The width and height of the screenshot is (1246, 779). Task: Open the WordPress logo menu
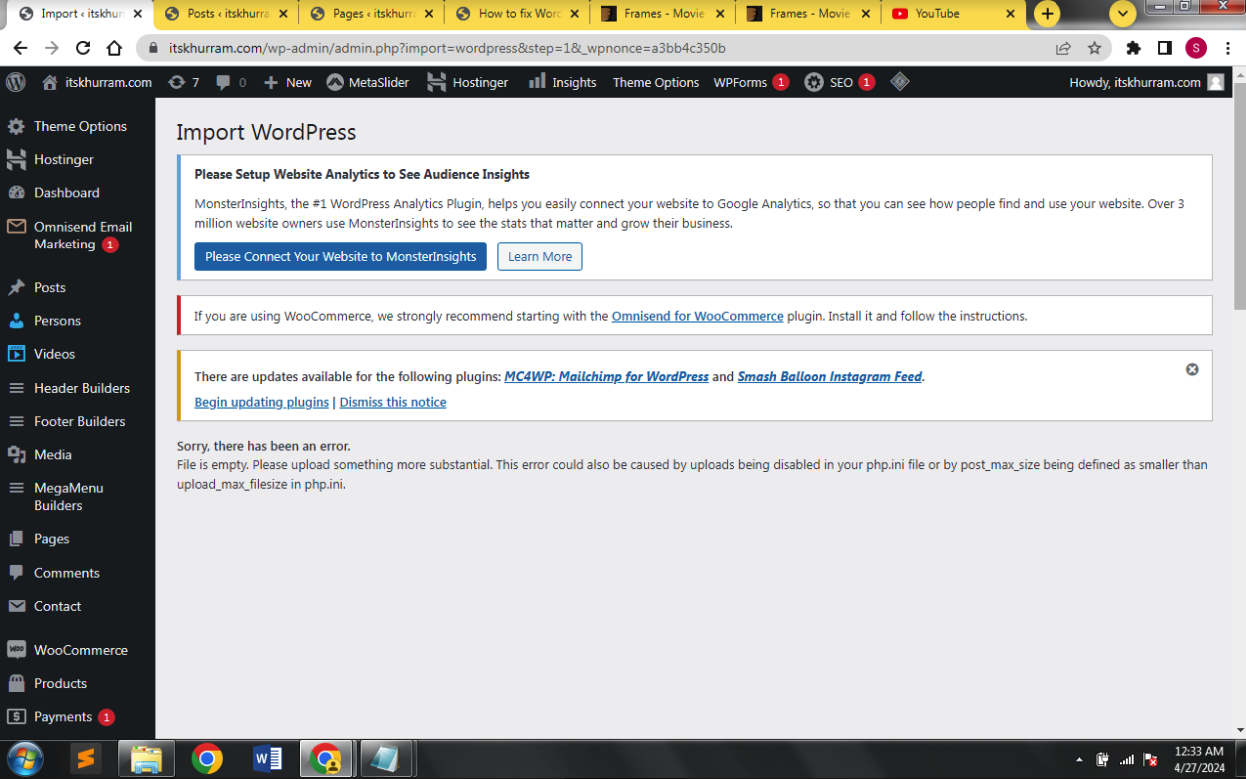click(16, 82)
